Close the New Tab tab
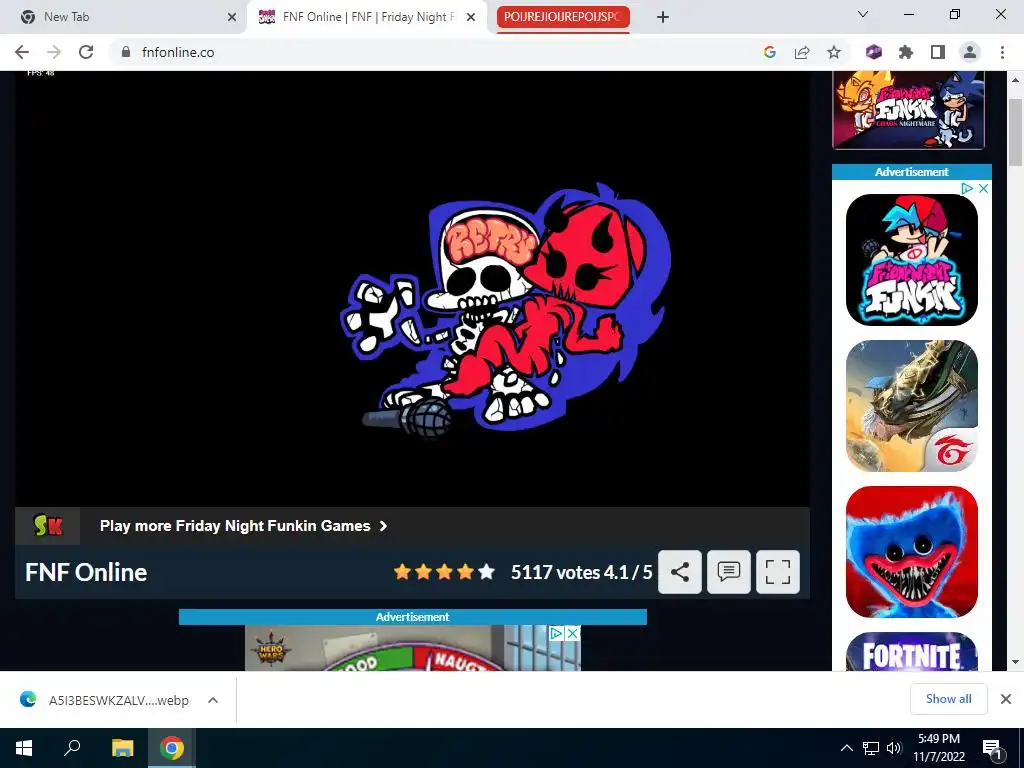This screenshot has height=768, width=1024. pos(232,17)
